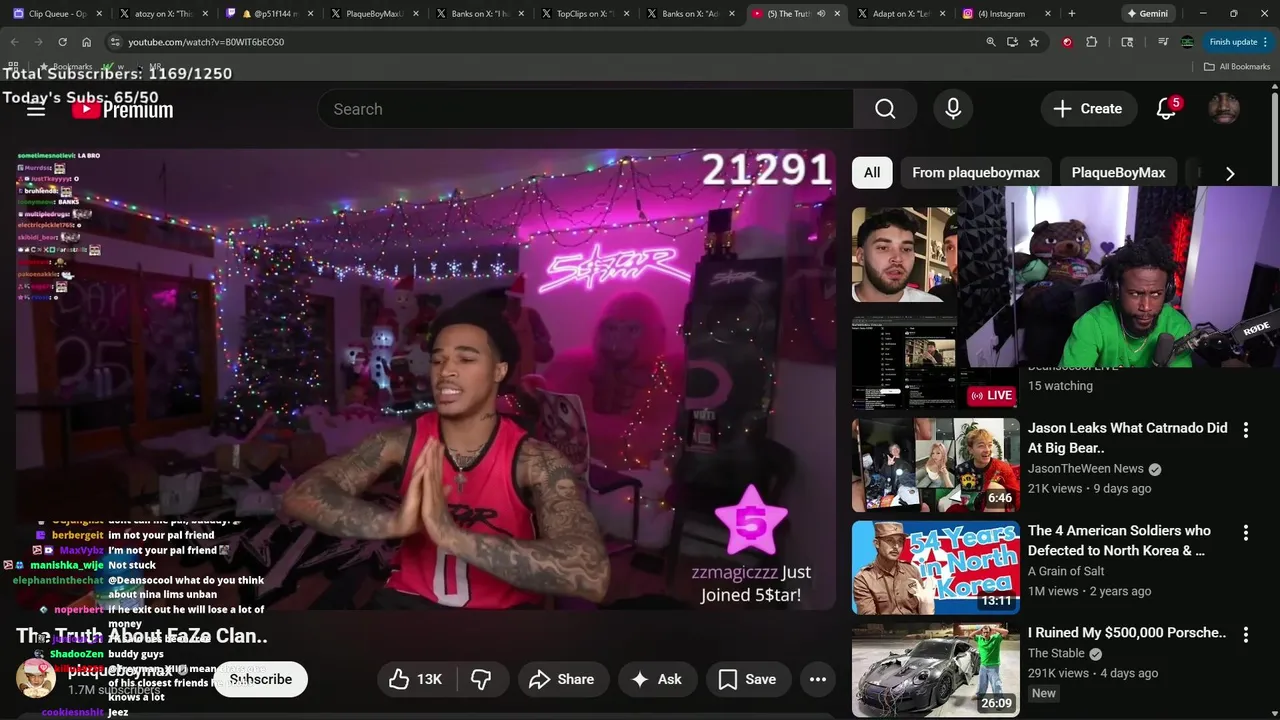Screen dimensions: 1280x720
Task: Like the video with 13K likes
Action: [416, 679]
